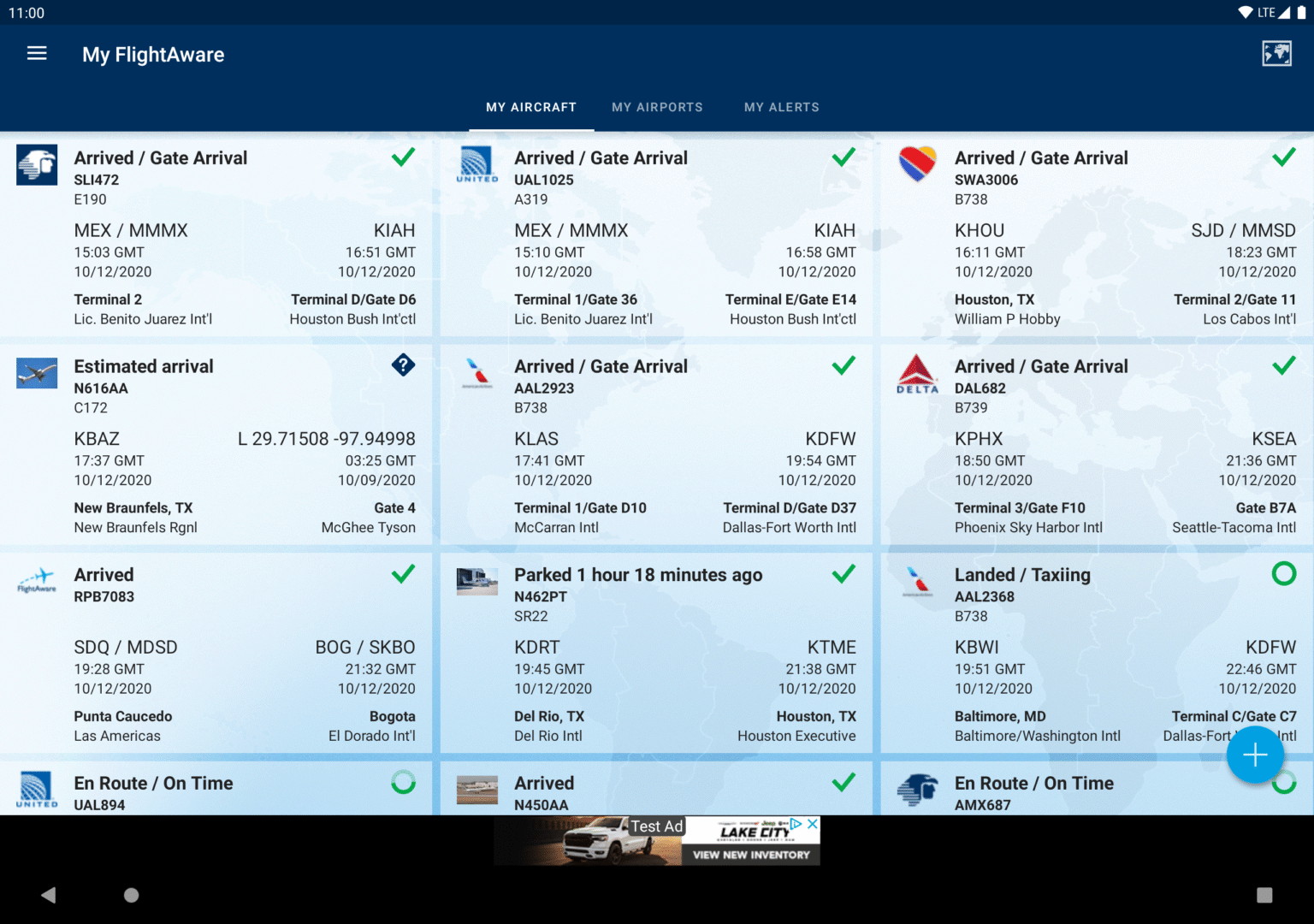The height and width of the screenshot is (924, 1314).
Task: Click VIEW NEW INVENTORY in the ad banner
Action: pos(751,856)
